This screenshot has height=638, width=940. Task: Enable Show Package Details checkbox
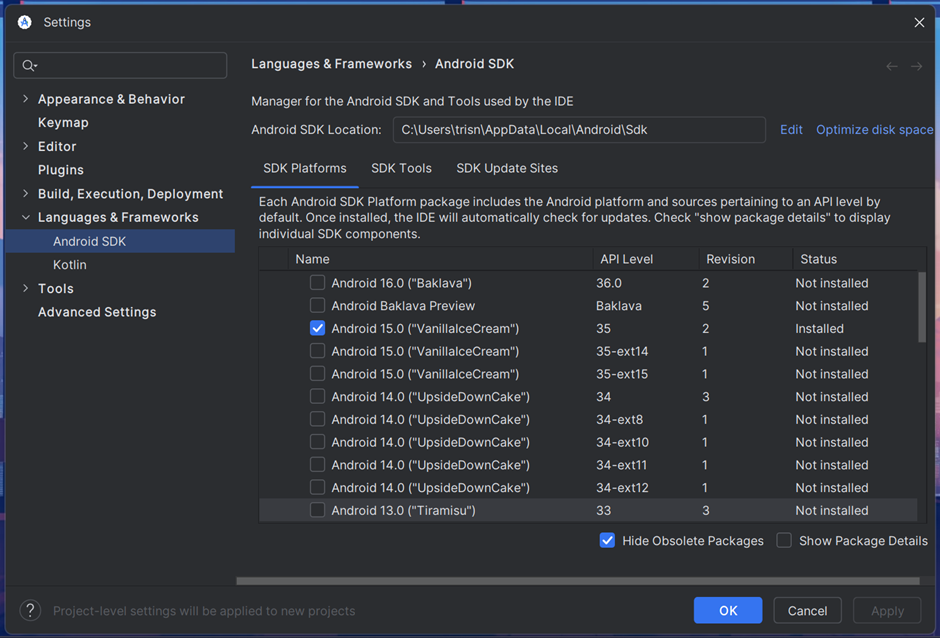click(x=784, y=541)
